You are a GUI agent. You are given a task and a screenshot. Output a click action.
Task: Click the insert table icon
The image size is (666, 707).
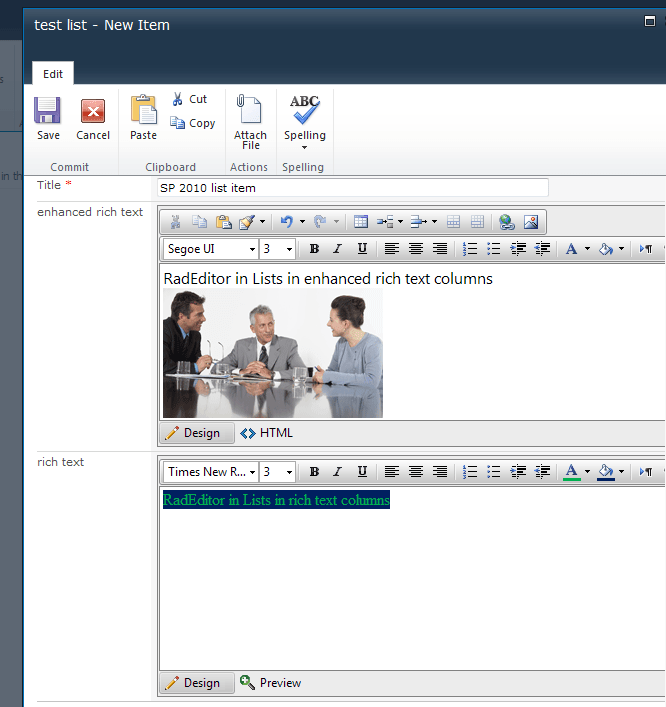361,222
